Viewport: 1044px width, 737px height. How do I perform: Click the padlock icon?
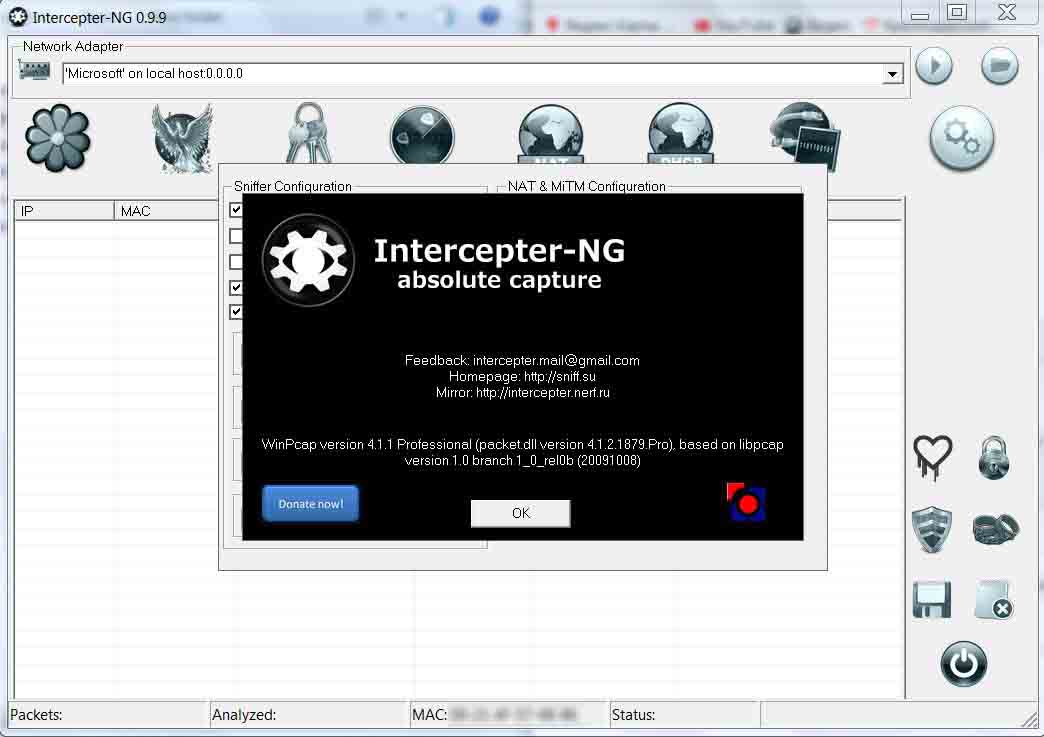pyautogui.click(x=993, y=457)
